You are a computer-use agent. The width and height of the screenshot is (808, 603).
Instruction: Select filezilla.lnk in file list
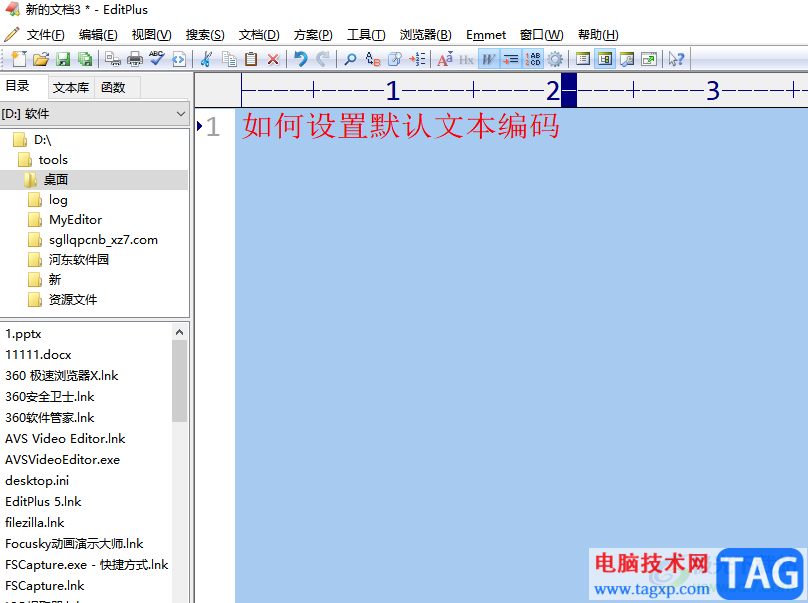(x=35, y=523)
